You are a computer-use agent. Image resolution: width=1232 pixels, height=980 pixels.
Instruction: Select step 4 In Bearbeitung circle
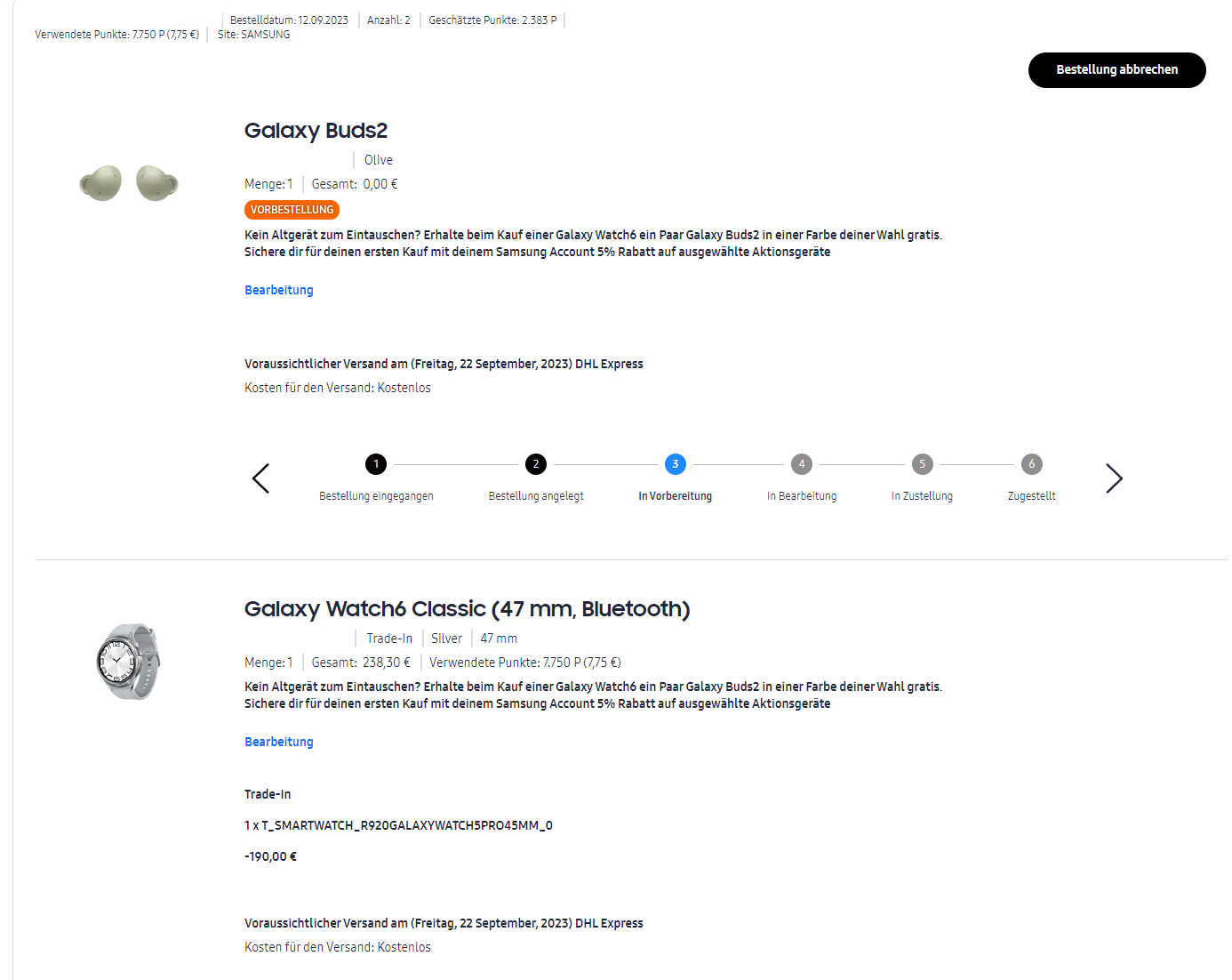pos(802,464)
